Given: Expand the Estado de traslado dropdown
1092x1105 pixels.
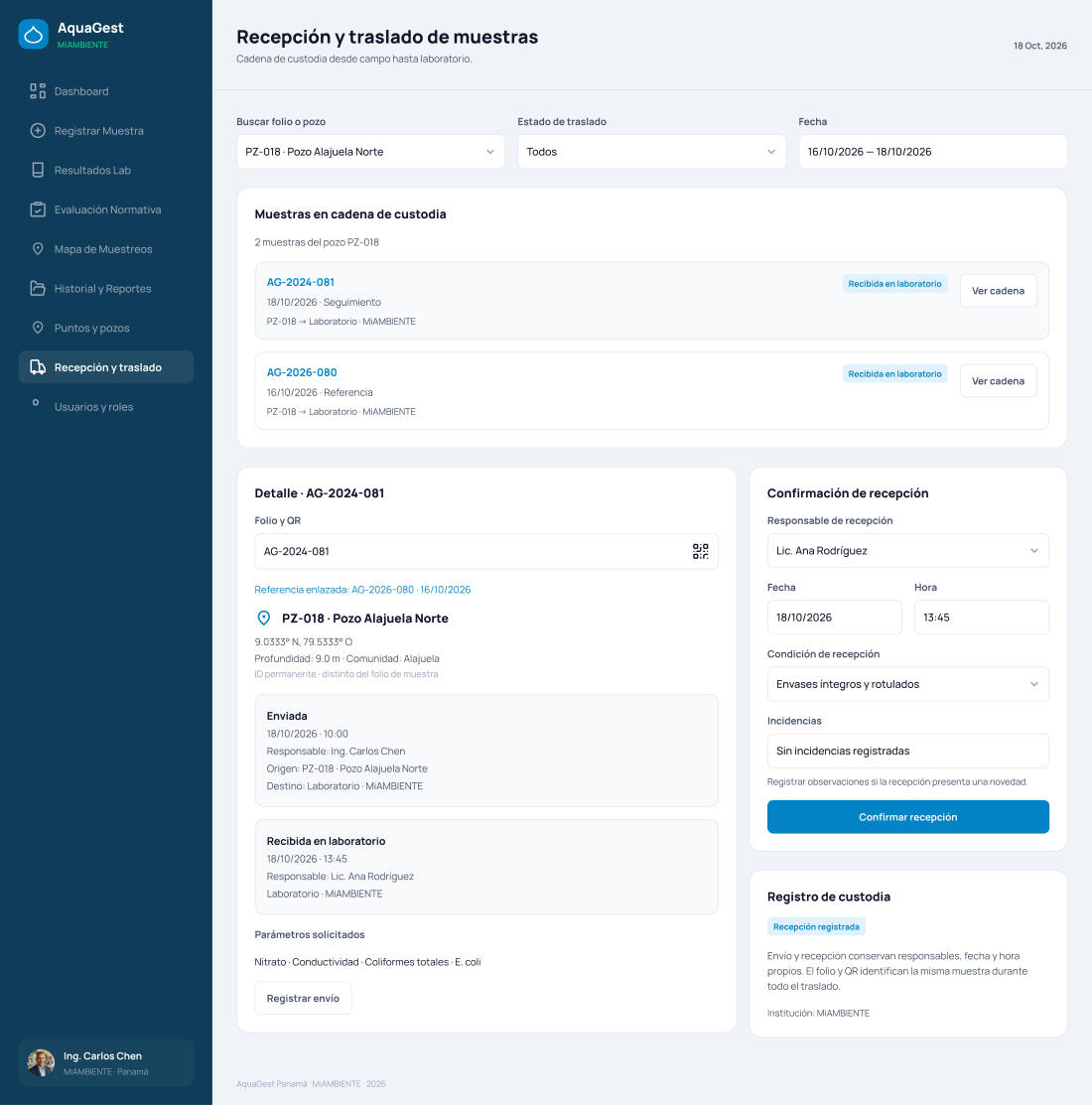Looking at the screenshot, I should click(x=651, y=152).
